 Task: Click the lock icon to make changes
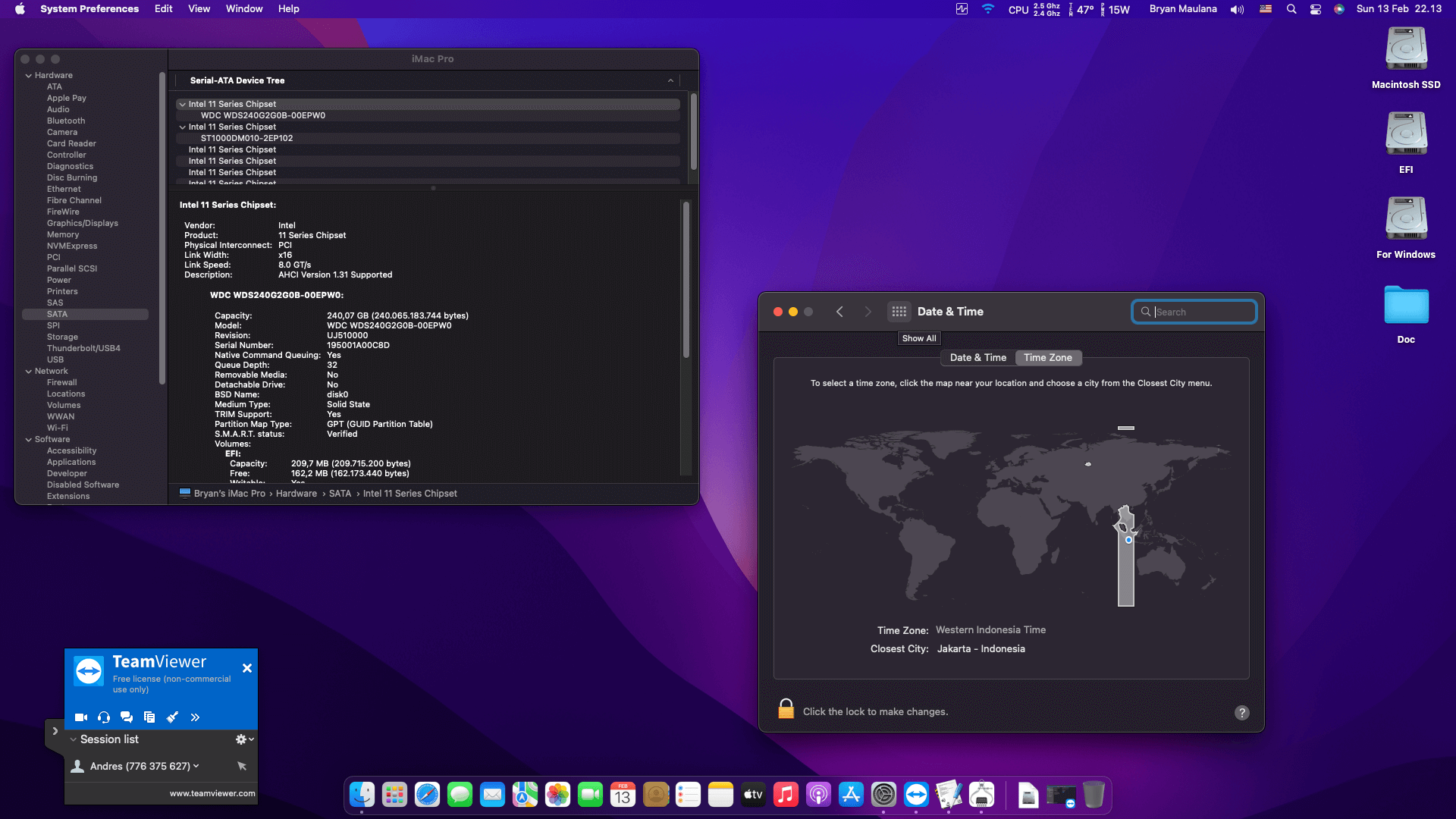tap(786, 709)
